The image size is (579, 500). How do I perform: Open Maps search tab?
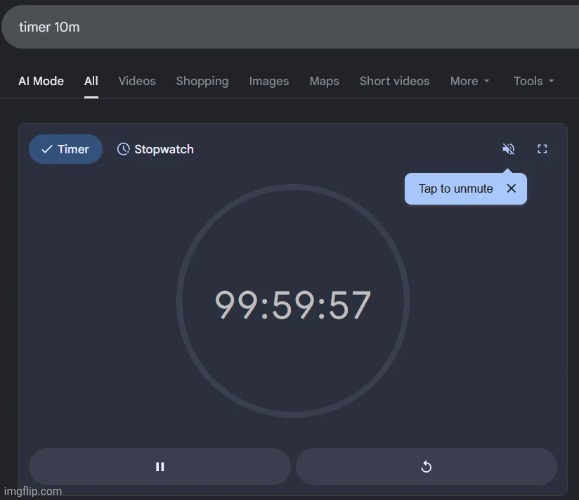click(x=324, y=81)
